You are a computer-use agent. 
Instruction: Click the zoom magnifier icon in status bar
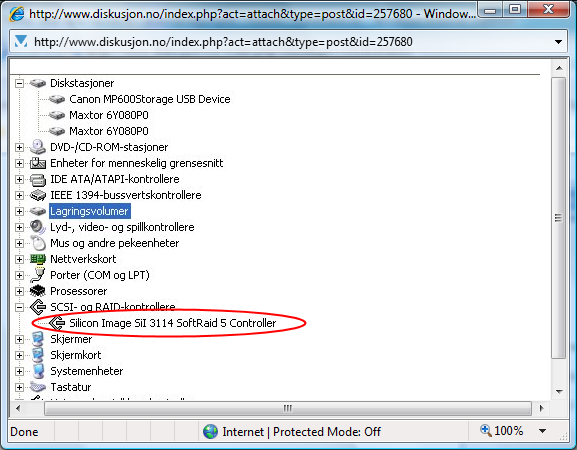pyautogui.click(x=486, y=430)
